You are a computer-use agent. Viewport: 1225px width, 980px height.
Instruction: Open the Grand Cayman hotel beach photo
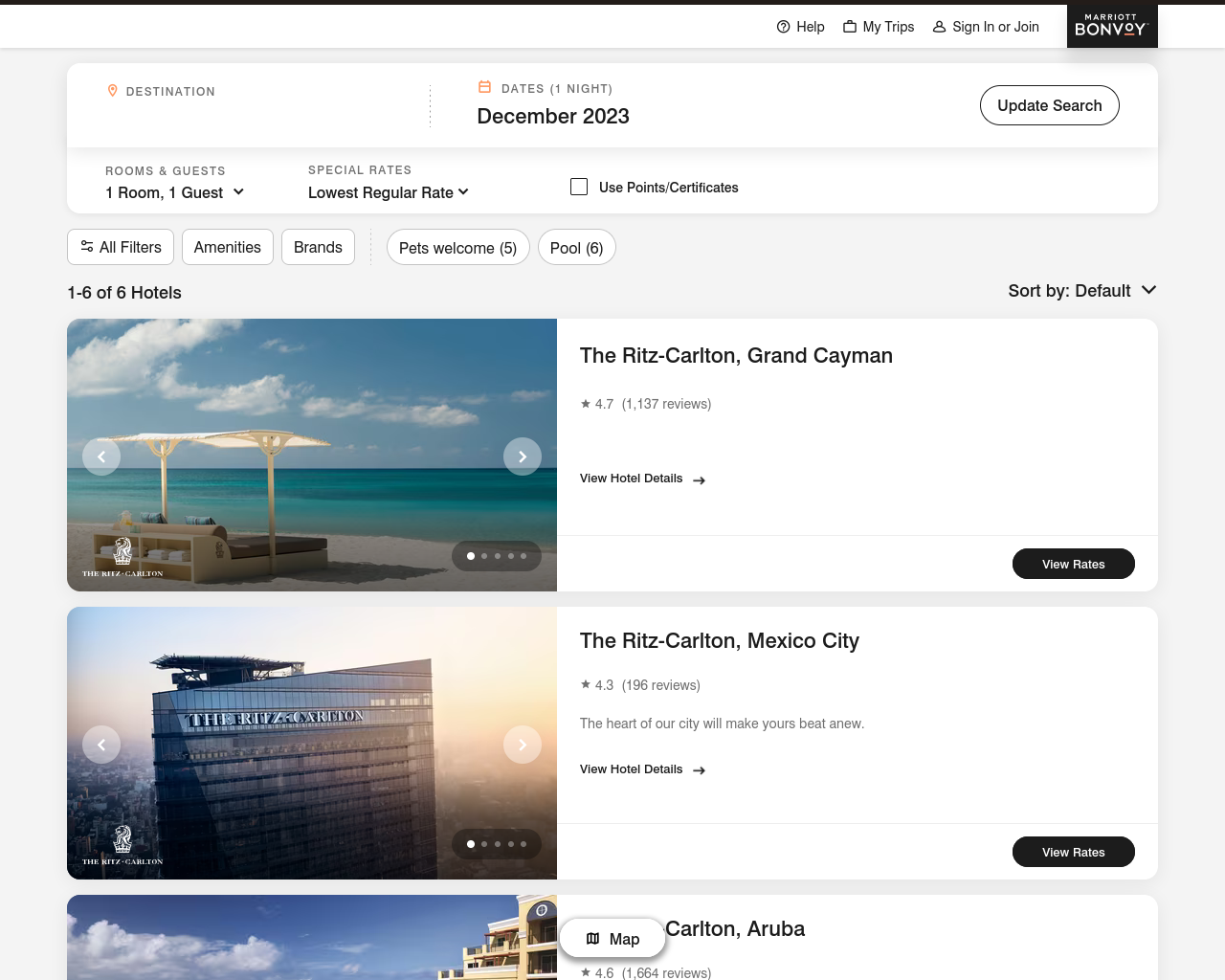click(x=312, y=455)
